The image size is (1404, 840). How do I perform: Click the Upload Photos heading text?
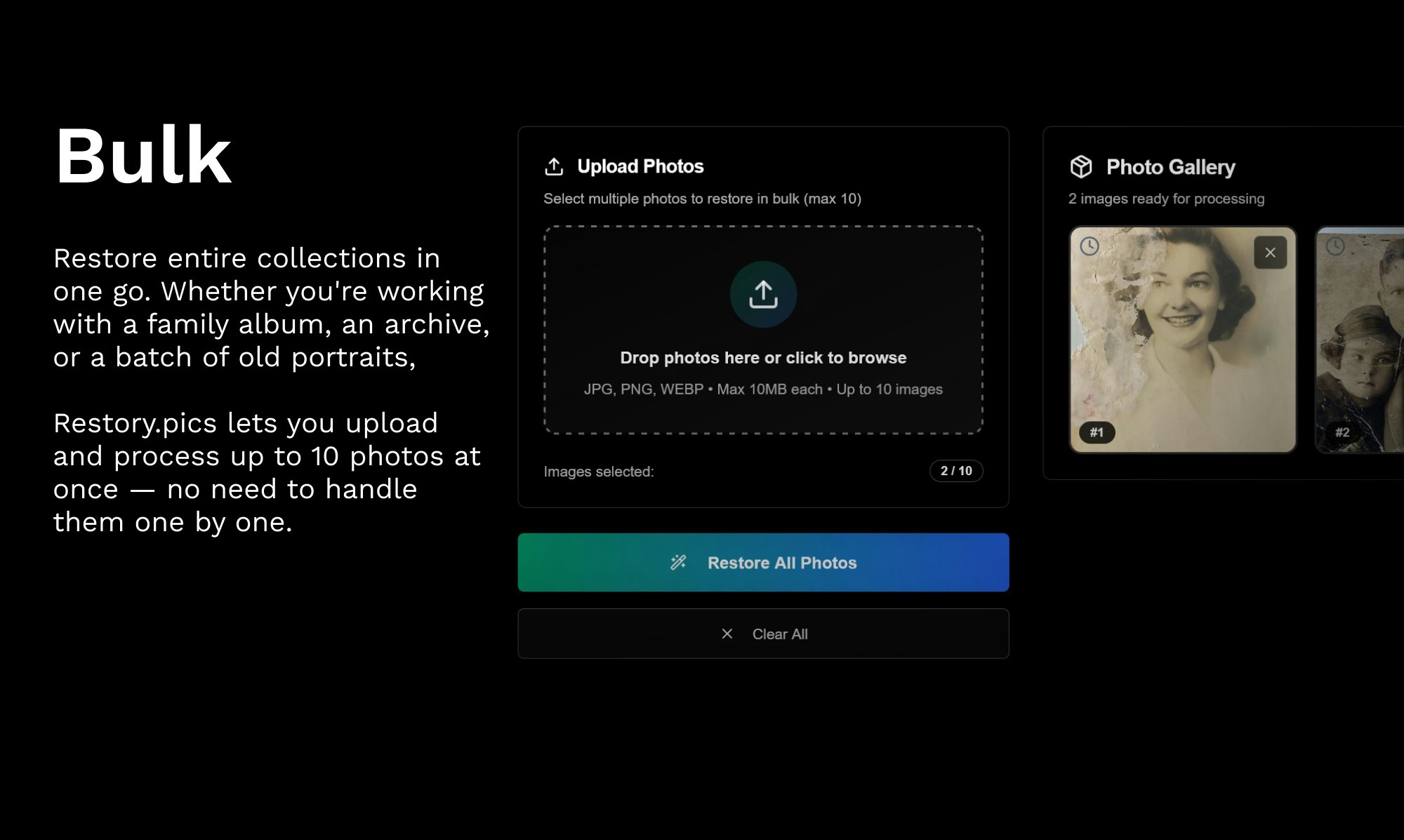pyautogui.click(x=640, y=166)
